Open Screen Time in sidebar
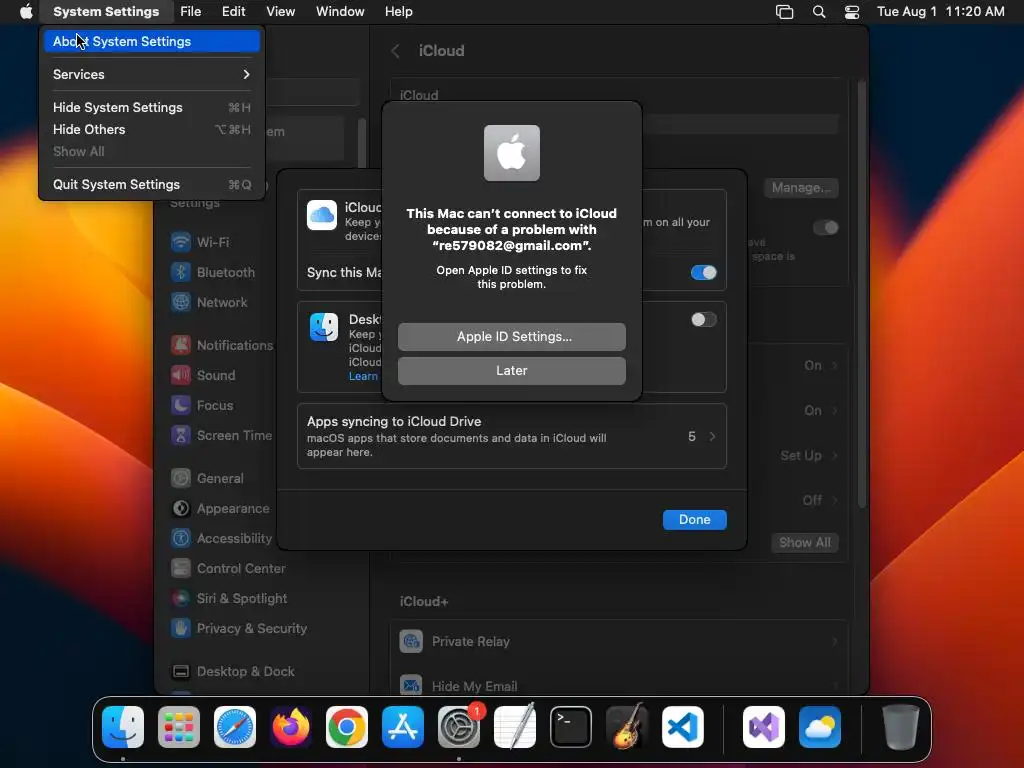Viewport: 1024px width, 768px height. (x=221, y=436)
